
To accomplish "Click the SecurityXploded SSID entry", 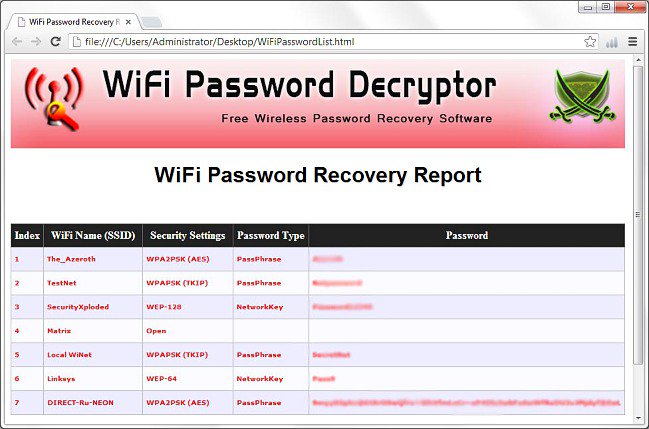I will (78, 307).
